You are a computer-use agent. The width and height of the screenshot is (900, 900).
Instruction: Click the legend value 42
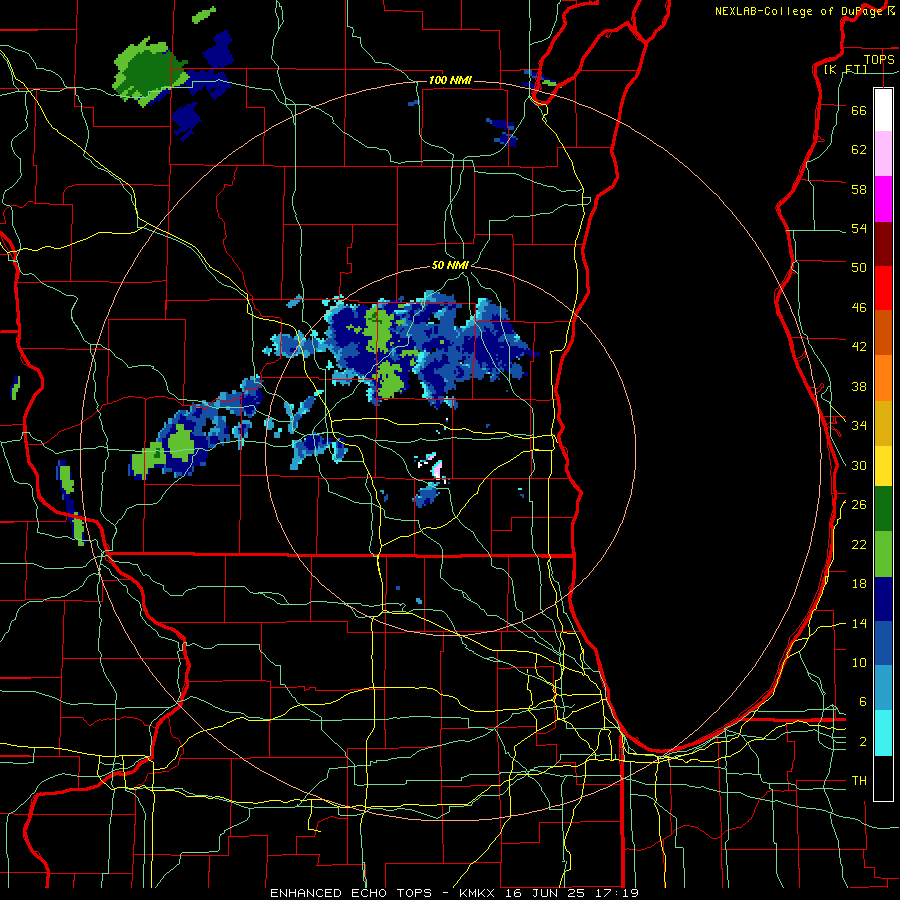coord(859,346)
